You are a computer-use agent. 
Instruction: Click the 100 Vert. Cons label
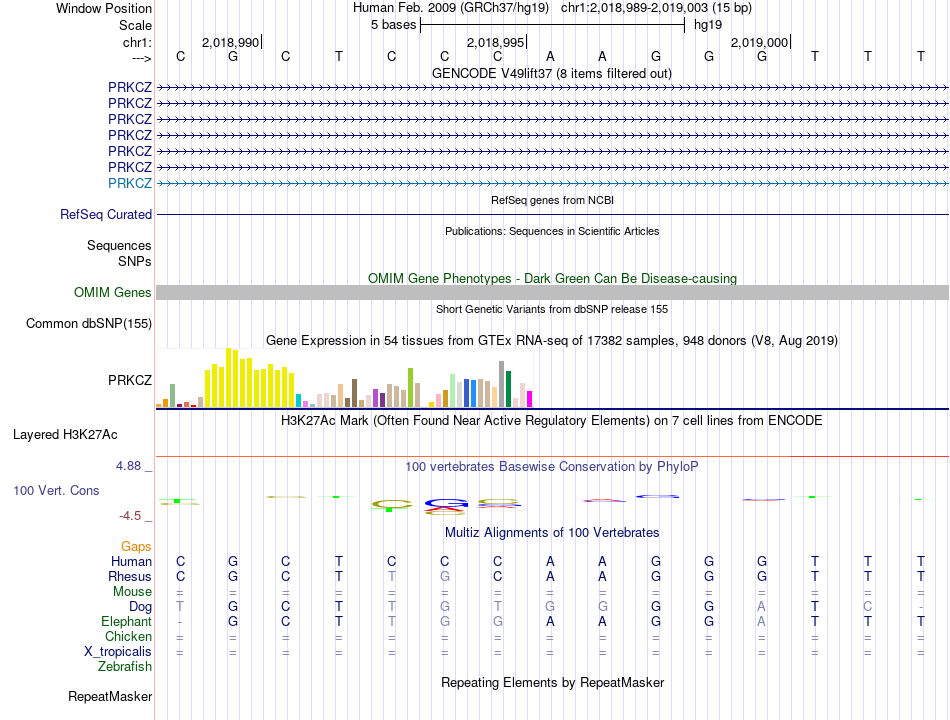point(56,490)
